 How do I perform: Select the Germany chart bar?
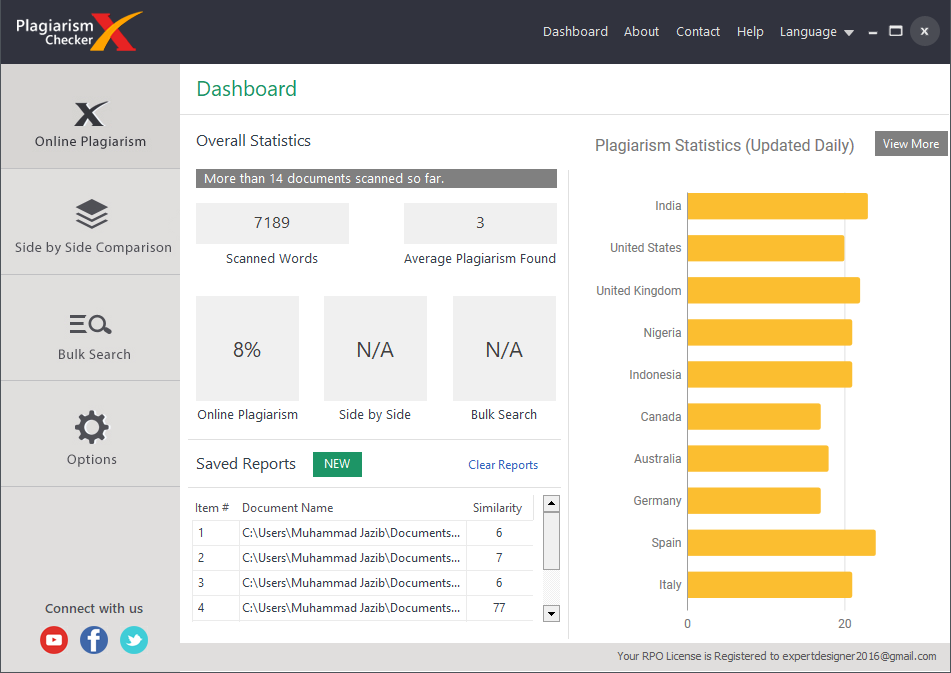(754, 501)
